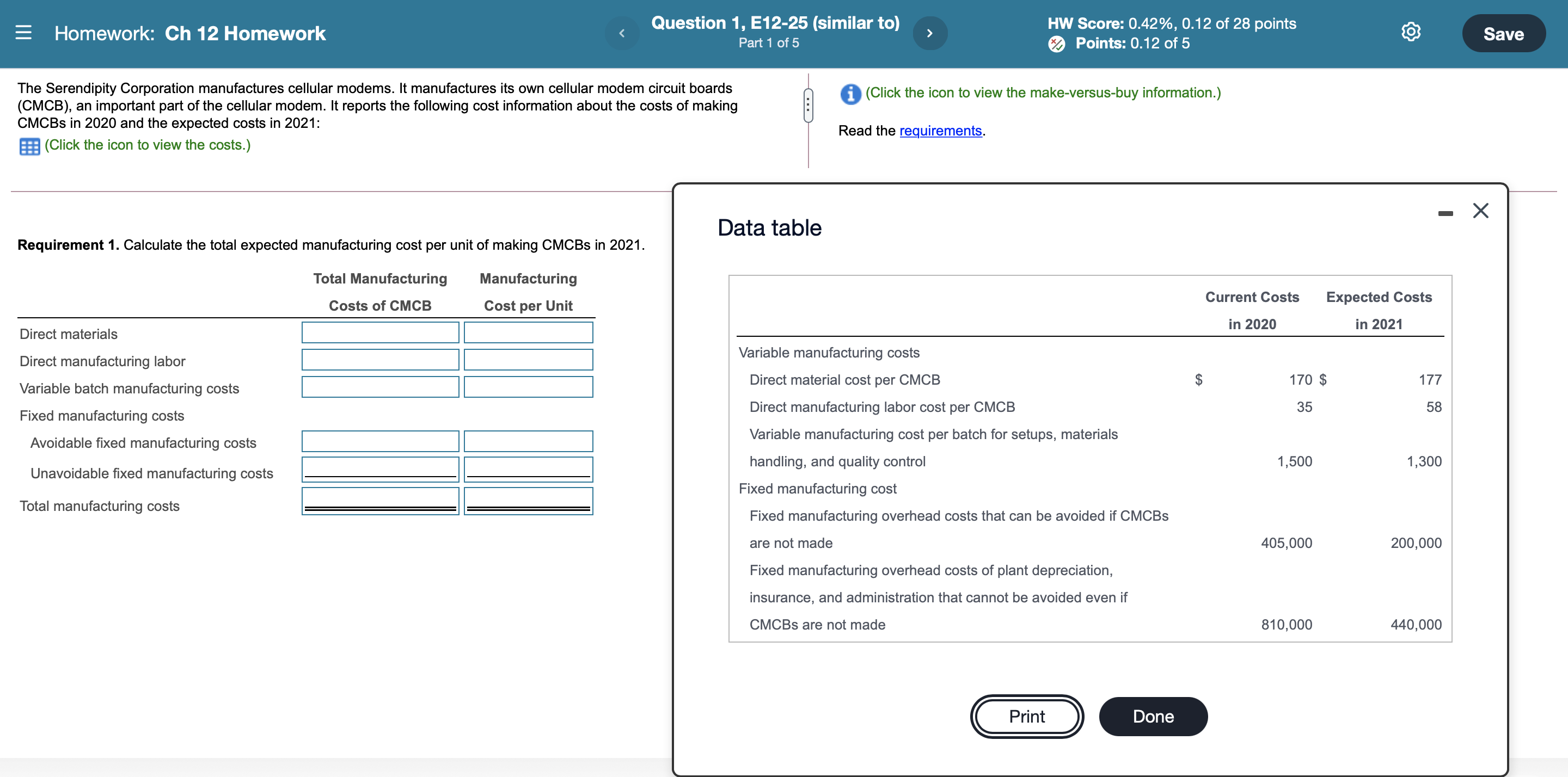Open the hamburger navigation menu

point(24,34)
